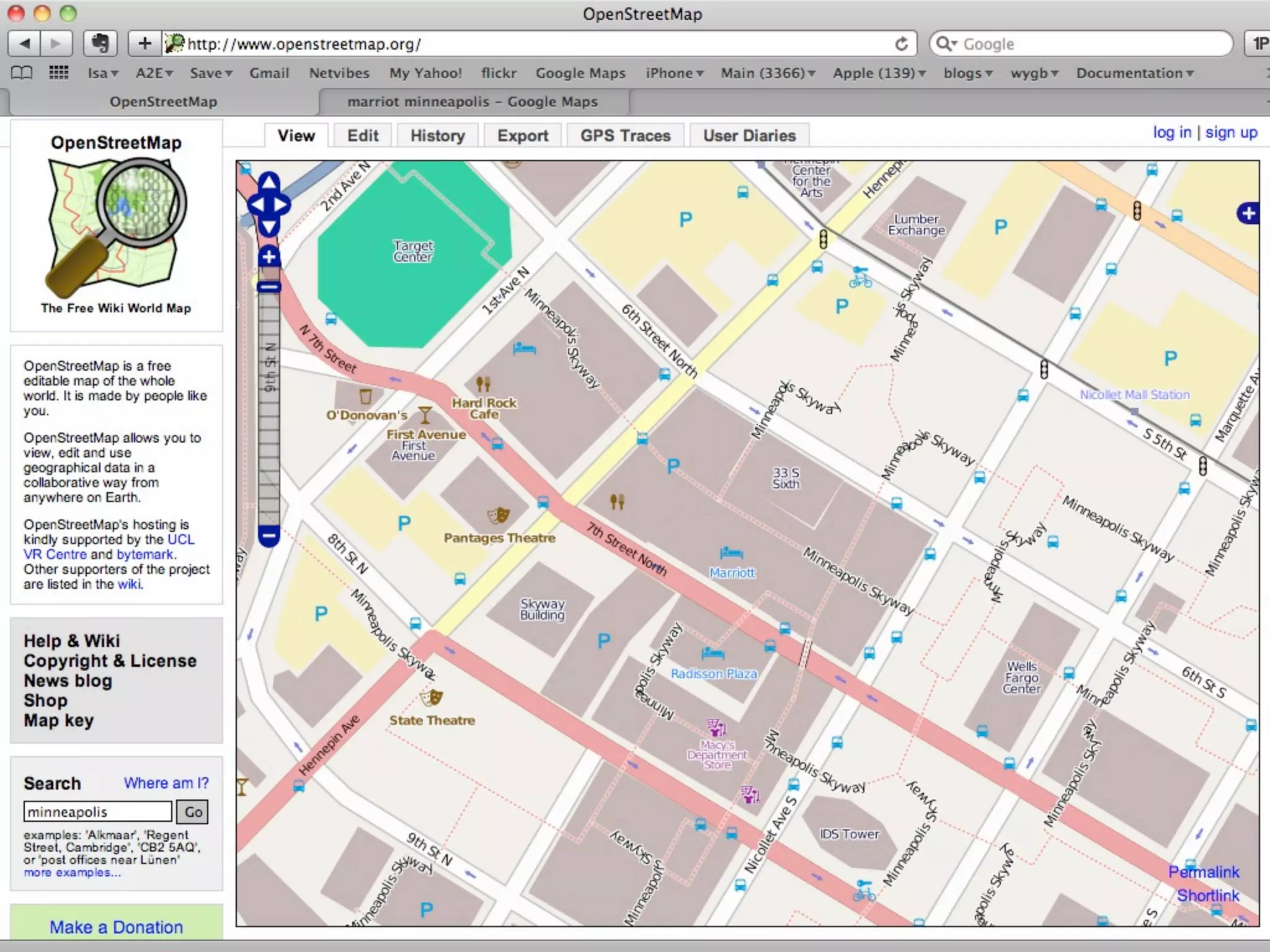This screenshot has height=952, width=1270.
Task: Click the minneapolis search input field
Action: pyautogui.click(x=97, y=811)
